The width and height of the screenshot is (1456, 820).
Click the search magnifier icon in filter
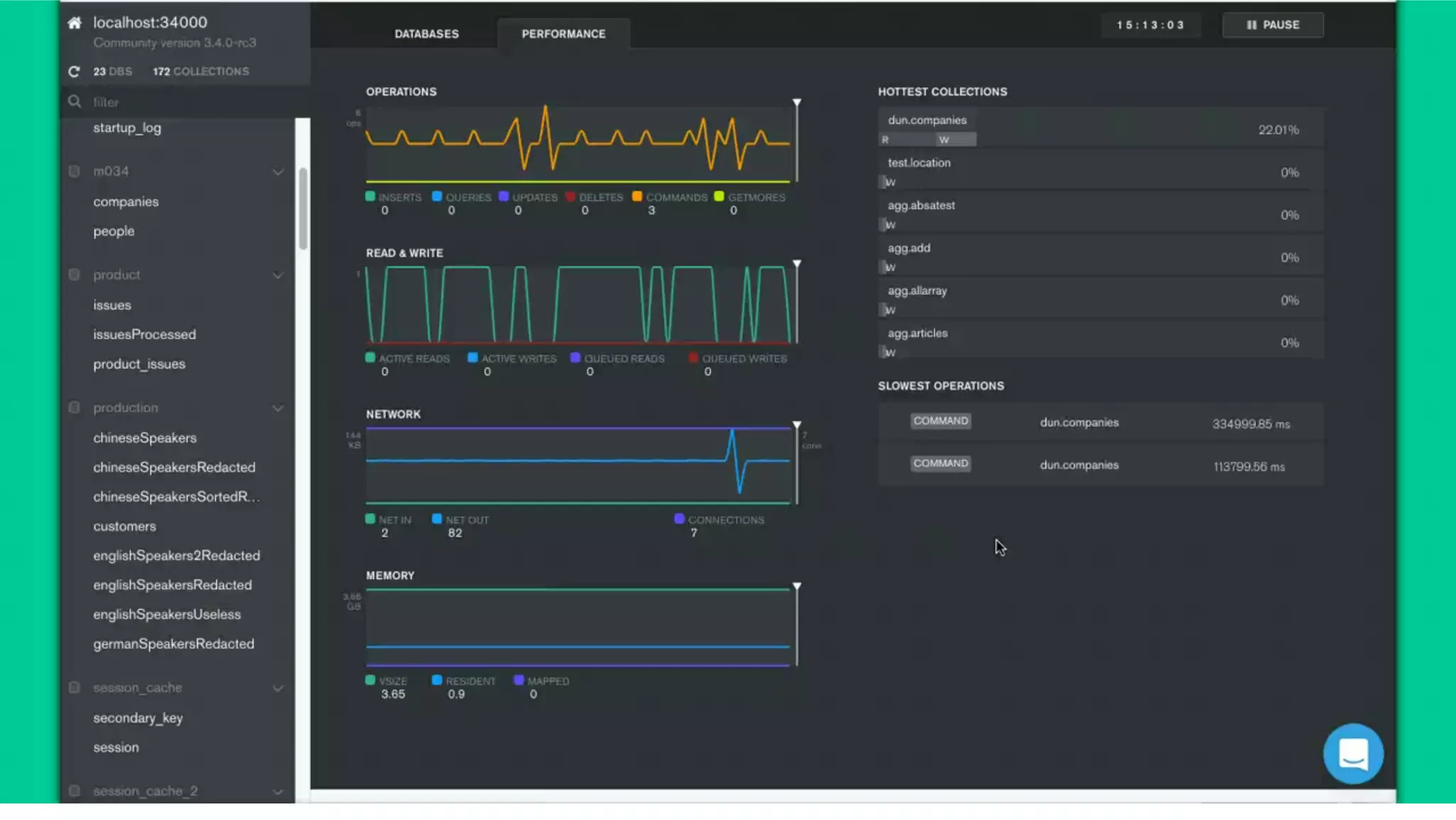click(x=74, y=102)
